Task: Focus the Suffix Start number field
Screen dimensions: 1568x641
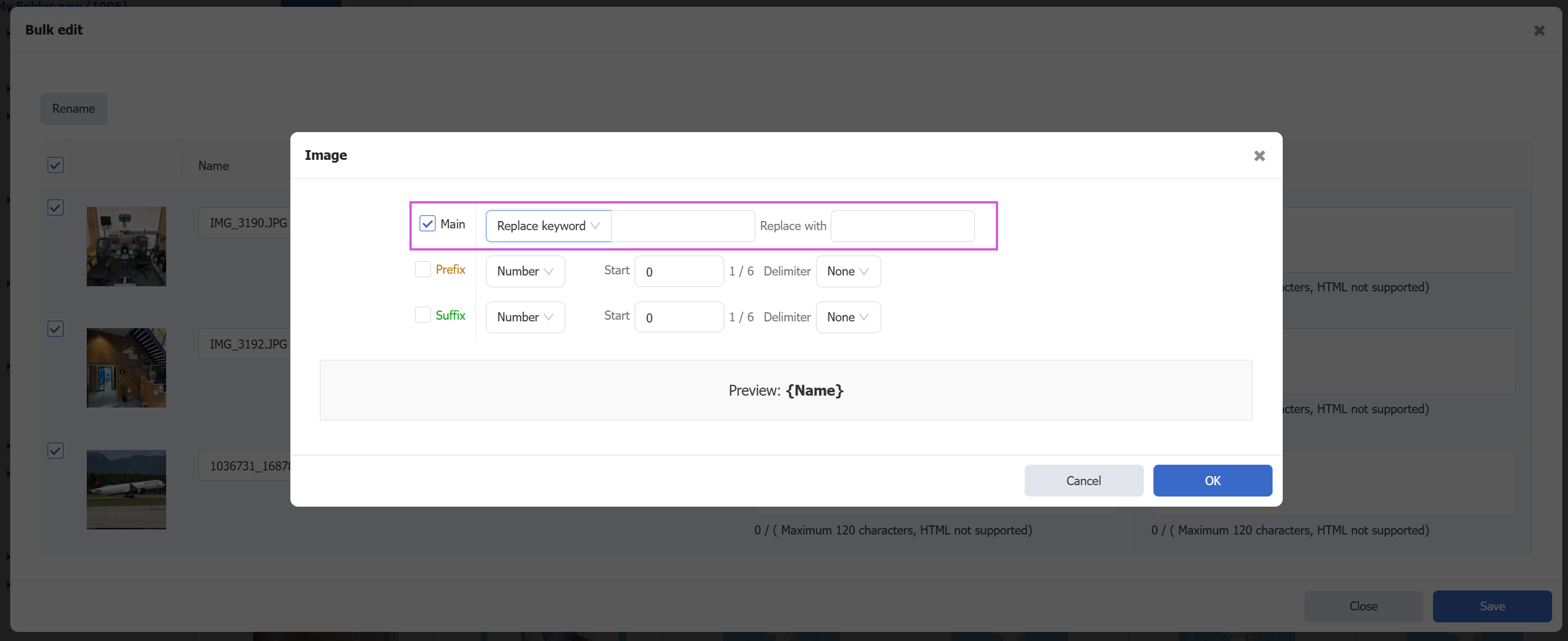Action: (x=679, y=317)
